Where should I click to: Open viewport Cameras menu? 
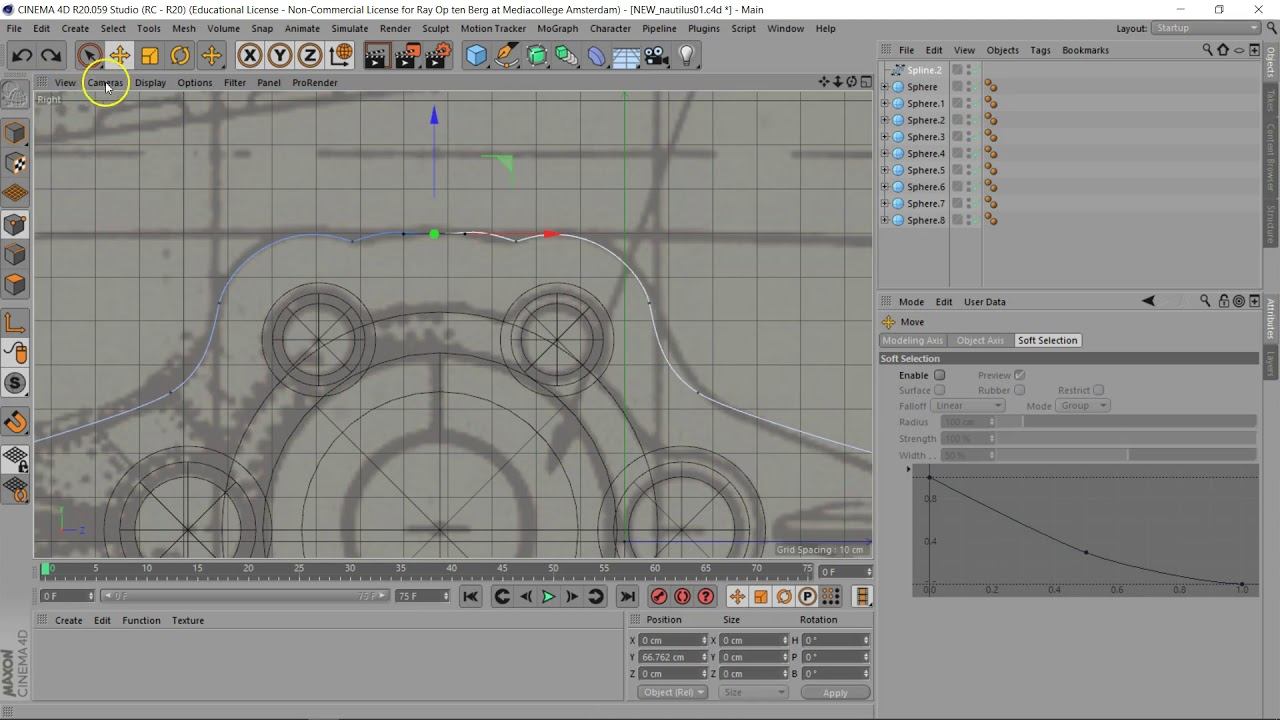coord(105,83)
